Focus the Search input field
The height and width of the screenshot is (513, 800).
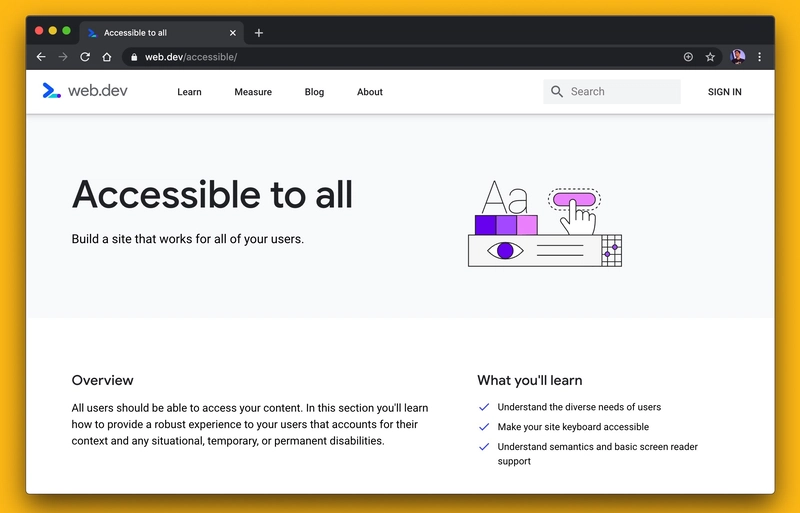coord(612,91)
